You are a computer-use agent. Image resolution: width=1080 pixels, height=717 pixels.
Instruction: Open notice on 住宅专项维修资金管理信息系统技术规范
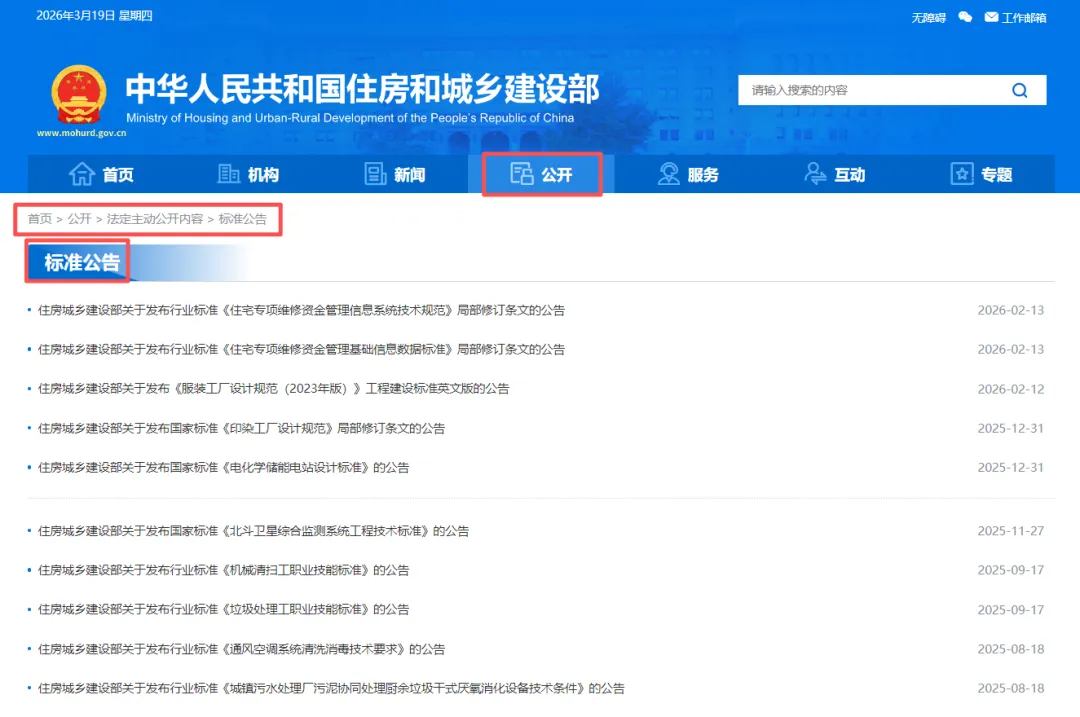[x=301, y=311]
